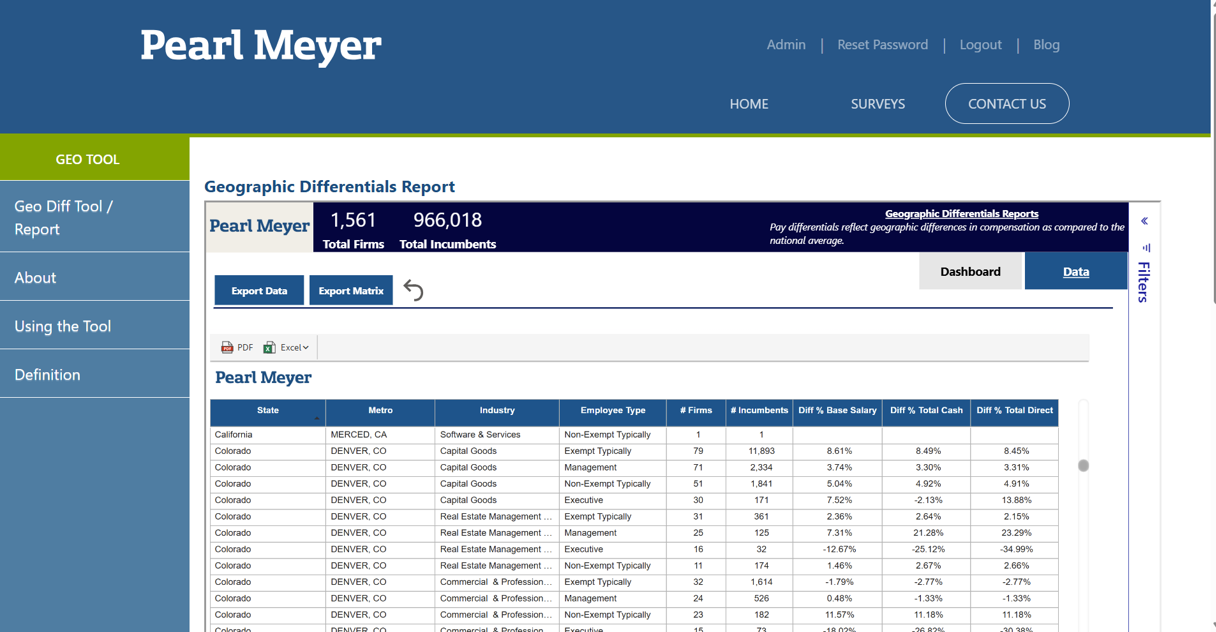The width and height of the screenshot is (1216, 632).
Task: Click the Excel export icon
Action: [270, 347]
